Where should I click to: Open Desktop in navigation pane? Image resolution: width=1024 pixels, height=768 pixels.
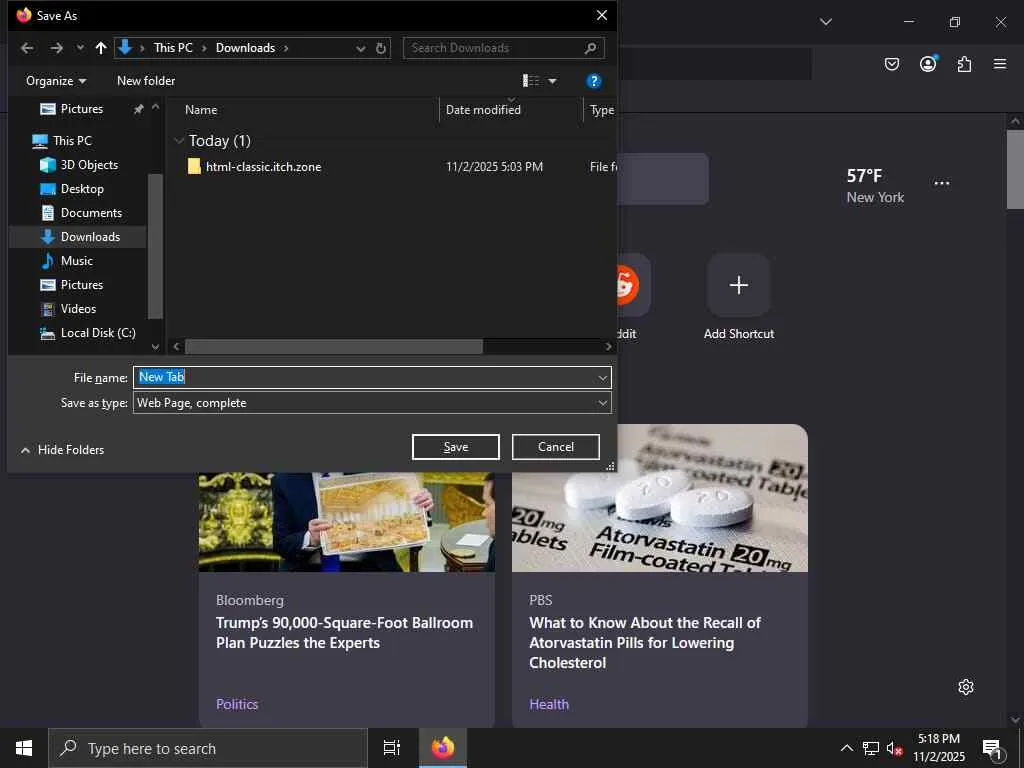(x=82, y=189)
